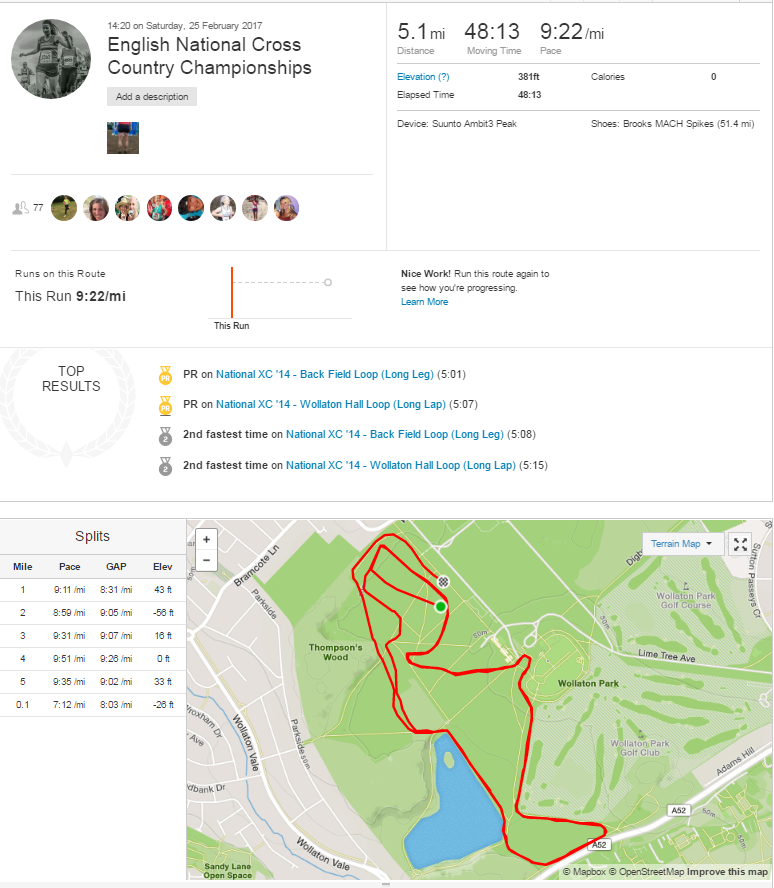Open the map in fullscreen view
The image size is (774, 888).
741,544
